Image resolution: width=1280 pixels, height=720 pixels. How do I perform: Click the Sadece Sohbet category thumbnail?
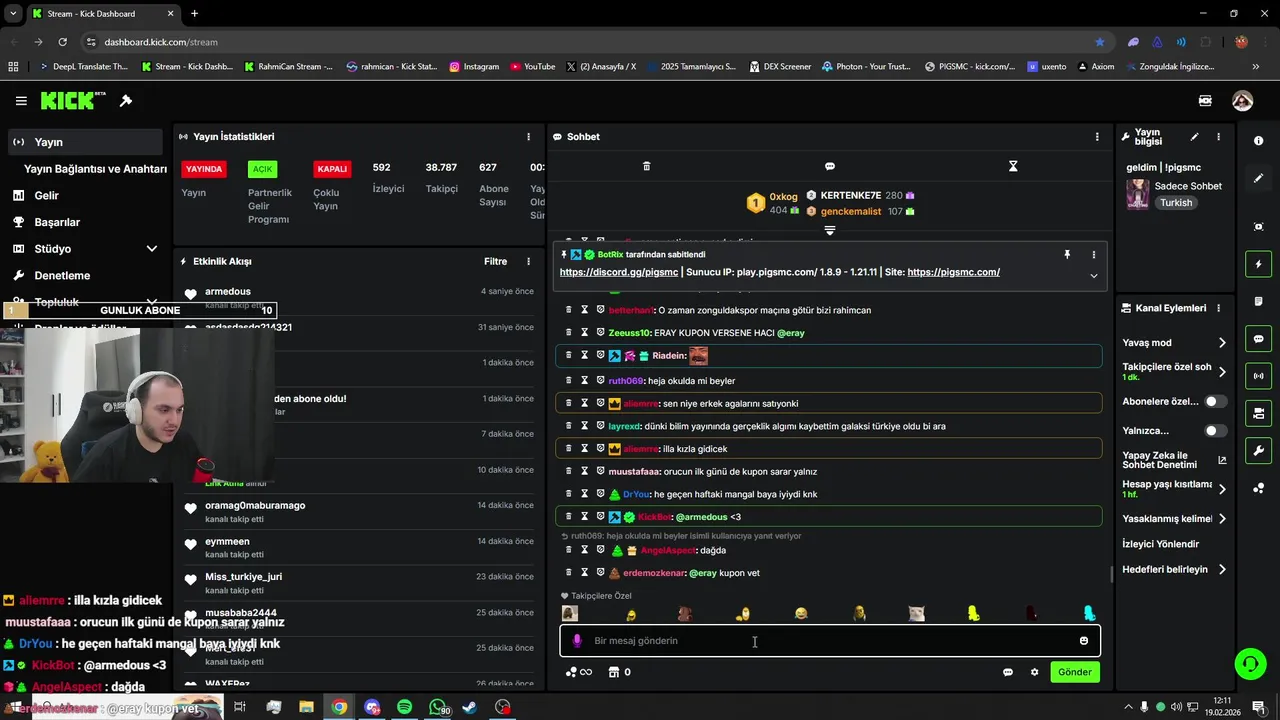[x=1138, y=194]
